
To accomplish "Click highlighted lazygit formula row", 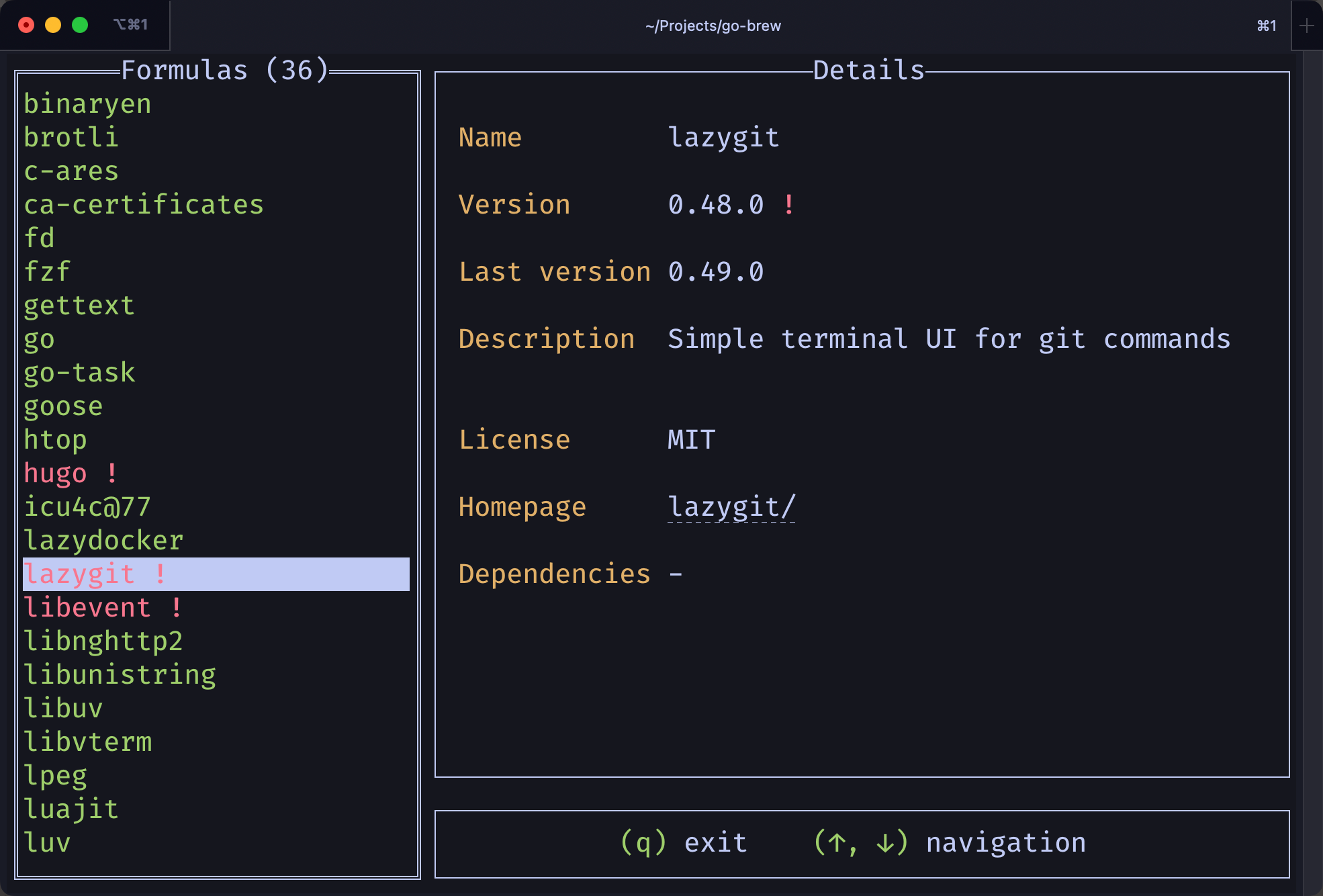I will tap(216, 574).
